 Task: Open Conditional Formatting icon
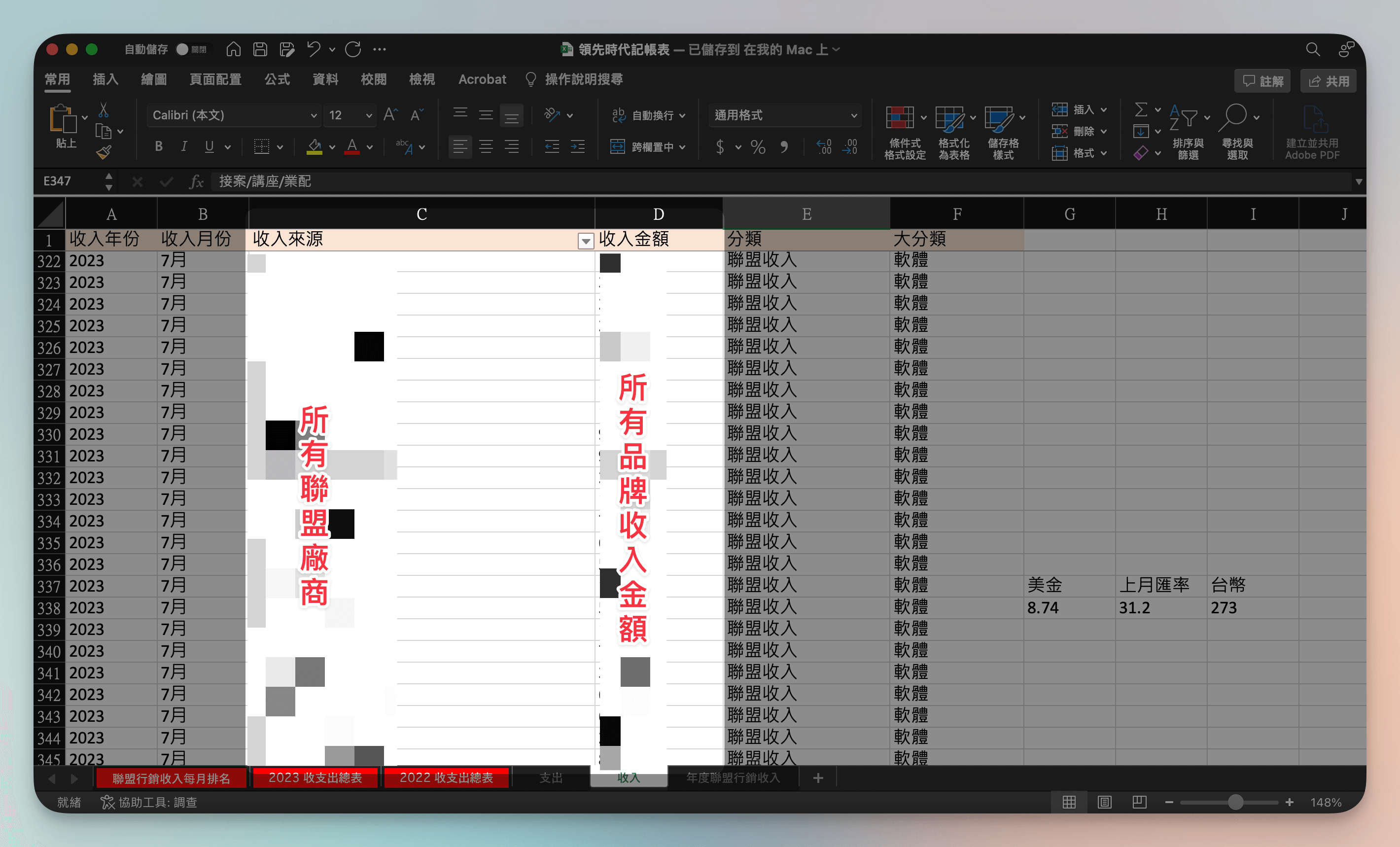pos(900,118)
